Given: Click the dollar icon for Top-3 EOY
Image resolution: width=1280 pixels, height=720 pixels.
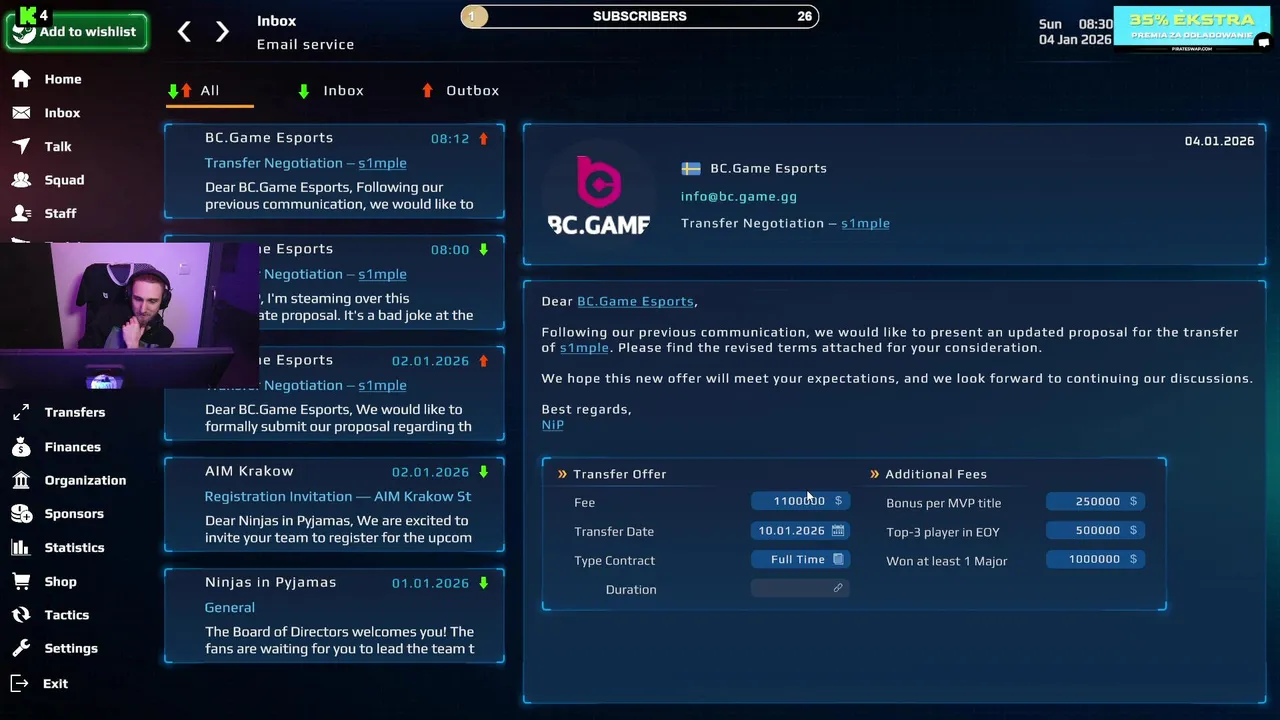Looking at the screenshot, I should 1133,530.
